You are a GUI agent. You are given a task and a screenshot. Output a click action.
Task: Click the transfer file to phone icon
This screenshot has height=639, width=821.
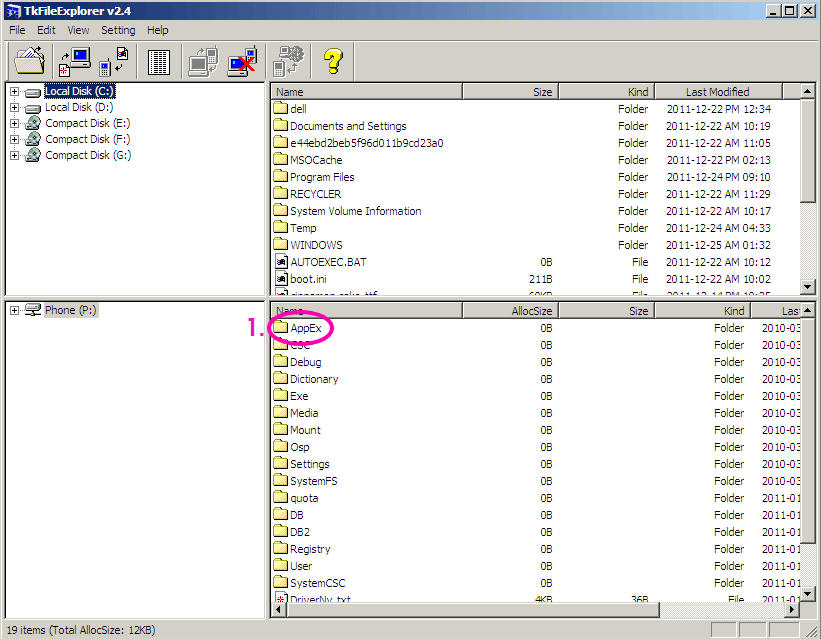coord(114,61)
